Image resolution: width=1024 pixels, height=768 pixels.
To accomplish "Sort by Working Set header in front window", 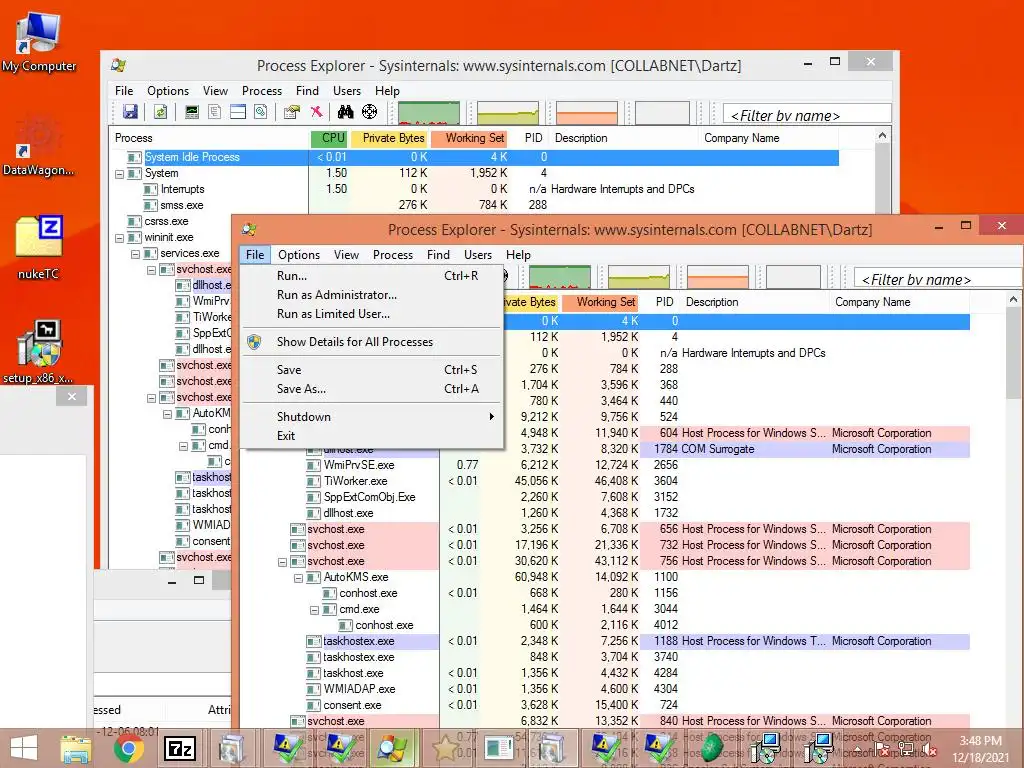I will pyautogui.click(x=601, y=302).
